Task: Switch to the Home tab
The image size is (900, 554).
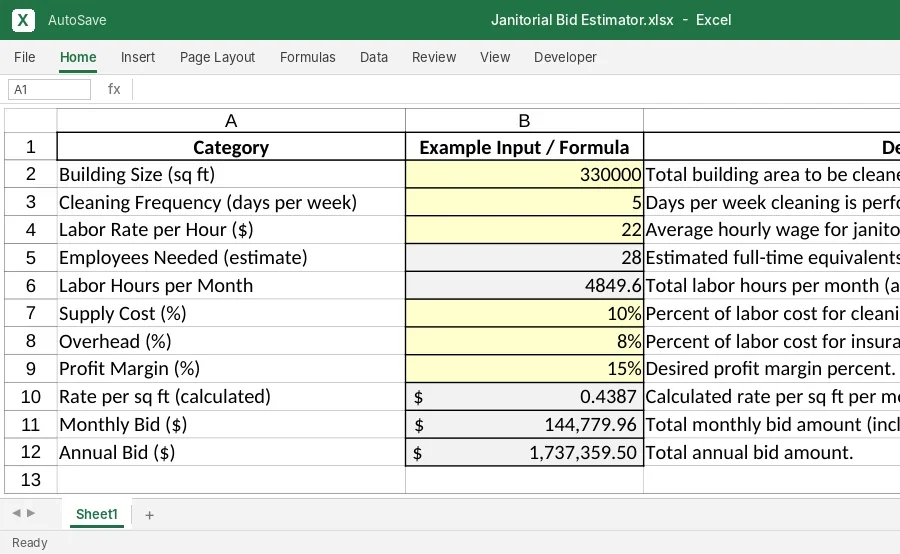Action: pos(78,57)
